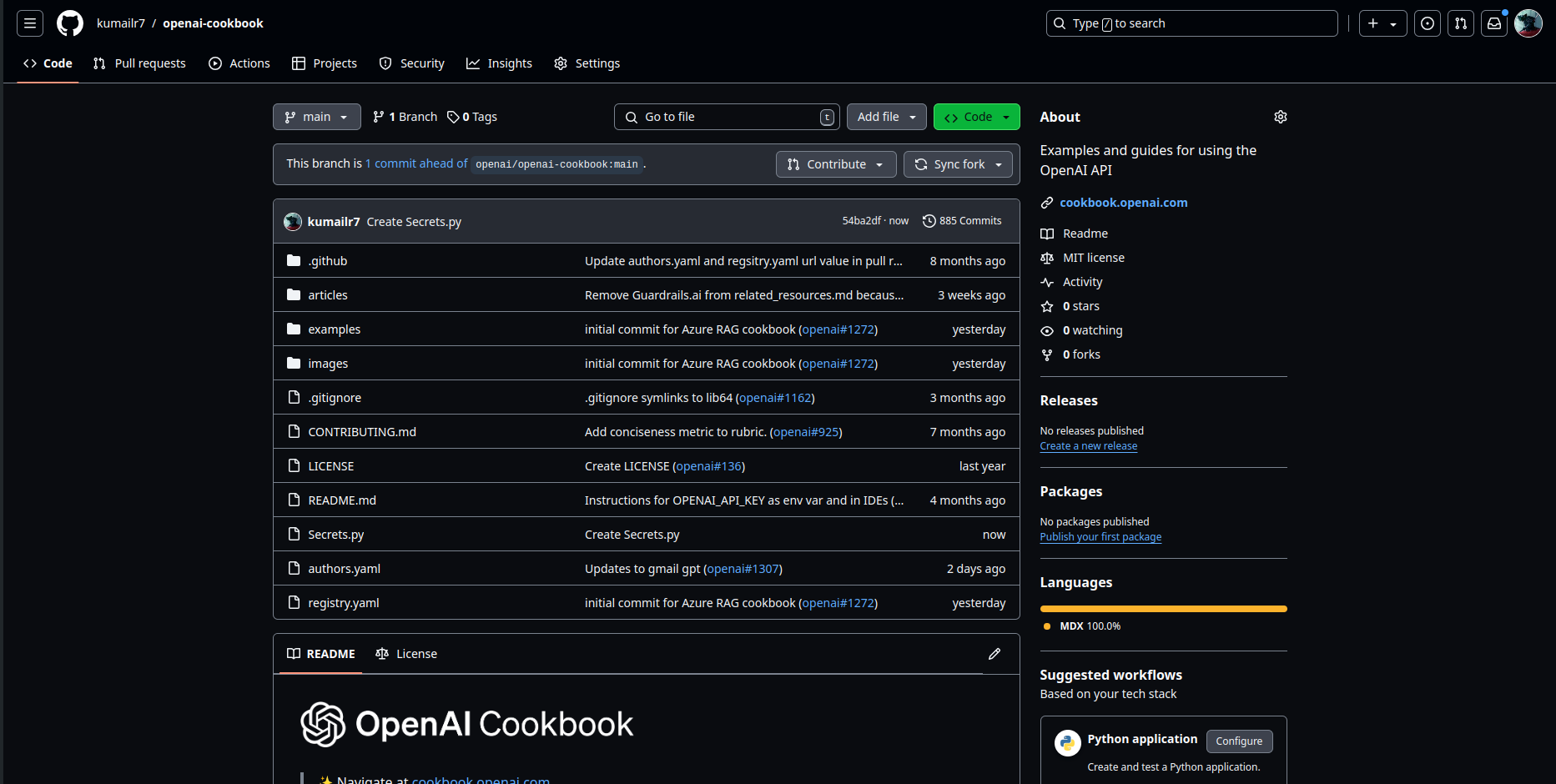The height and width of the screenshot is (784, 1556).
Task: Click Configure for Python application workflow
Action: [1239, 741]
